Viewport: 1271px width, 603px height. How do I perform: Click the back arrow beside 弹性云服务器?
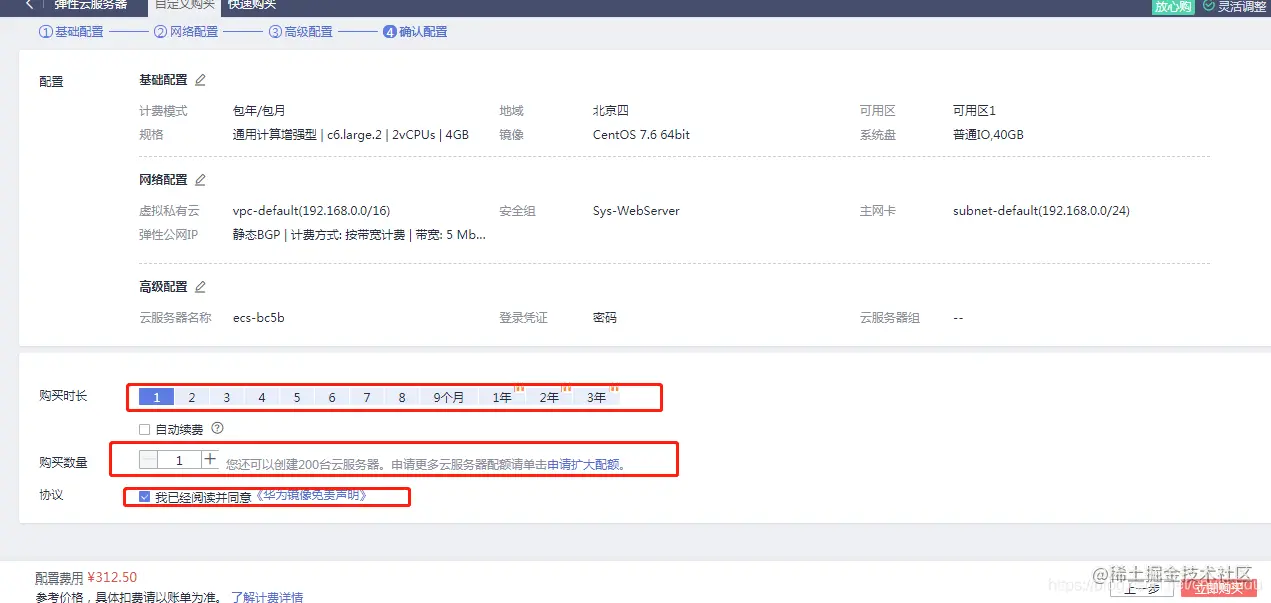pyautogui.click(x=29, y=5)
